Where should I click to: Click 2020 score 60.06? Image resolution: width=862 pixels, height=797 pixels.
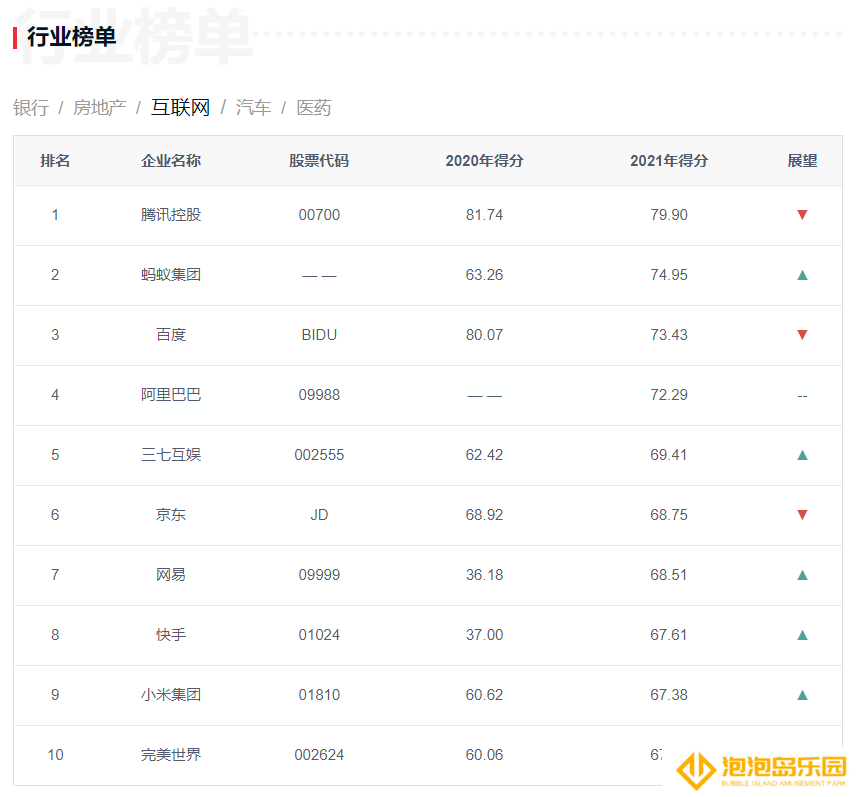(x=484, y=755)
